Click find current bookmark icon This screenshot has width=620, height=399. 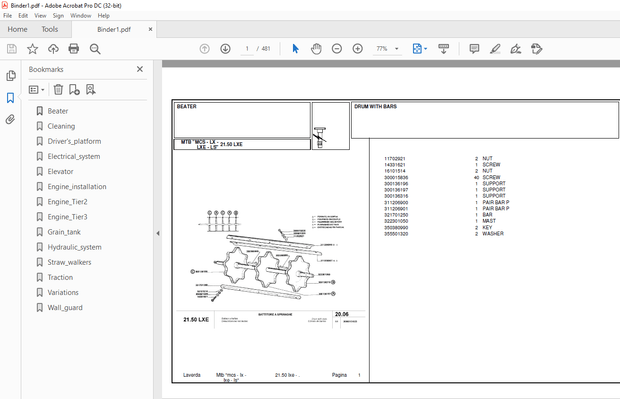pyautogui.click(x=91, y=90)
